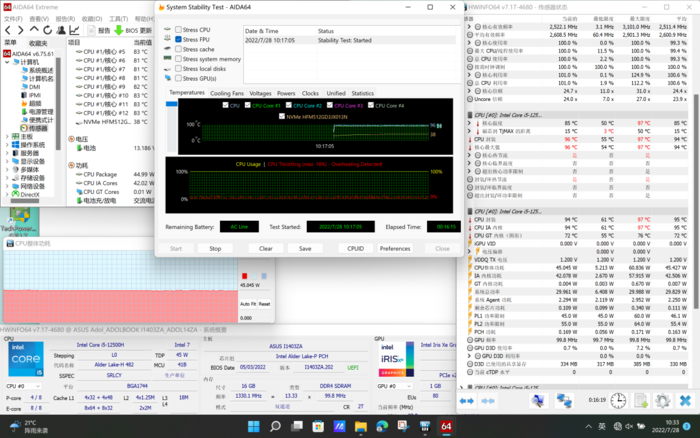Open CPUID from the stability test window
This screenshot has height=438, width=700.
point(355,248)
